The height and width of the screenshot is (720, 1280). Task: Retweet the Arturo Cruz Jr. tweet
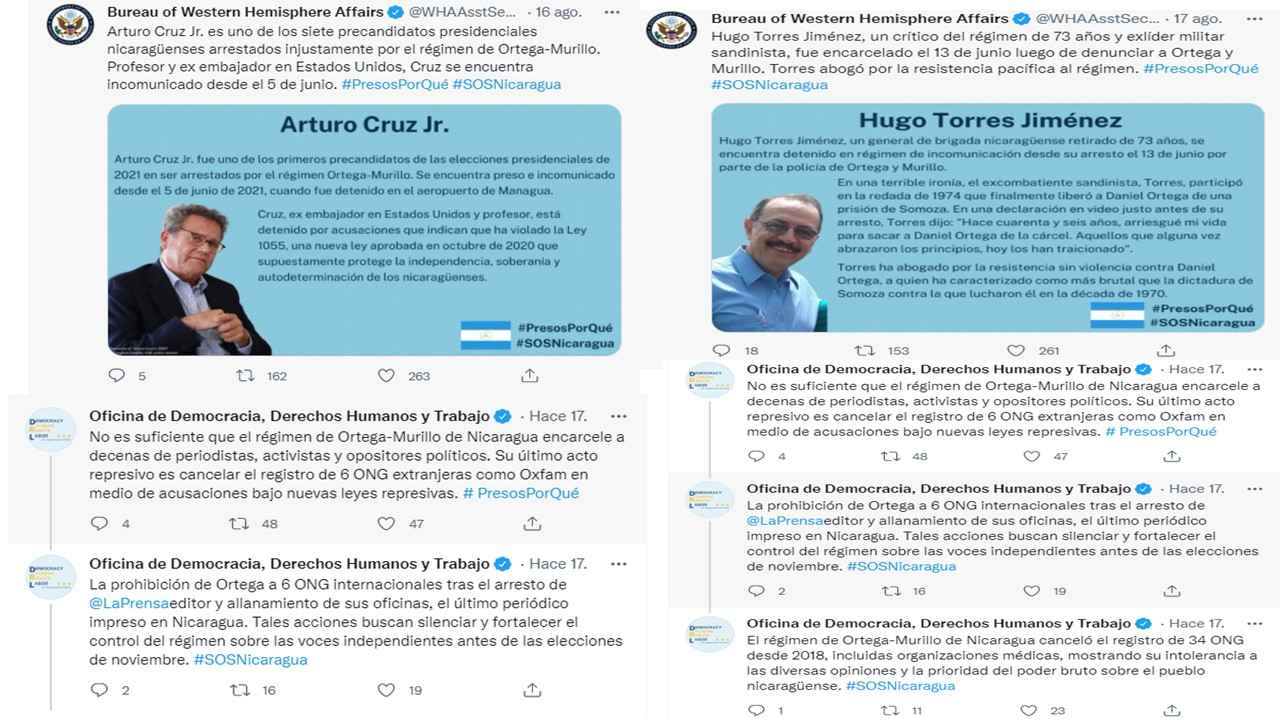click(244, 376)
